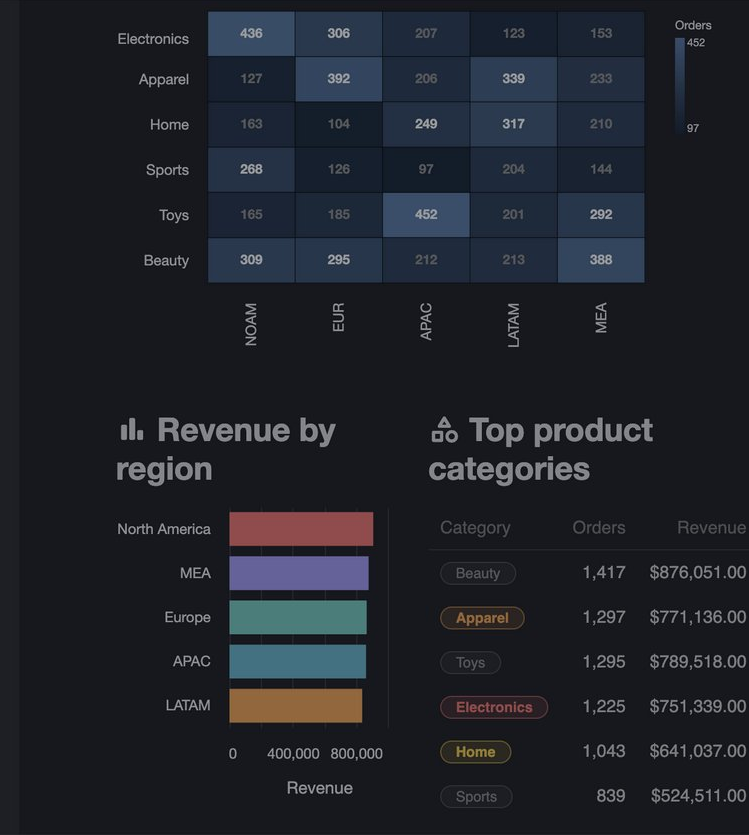Screen dimensions: 749x835
Task: Click the LATAM heatmap column label
Action: coord(513,325)
